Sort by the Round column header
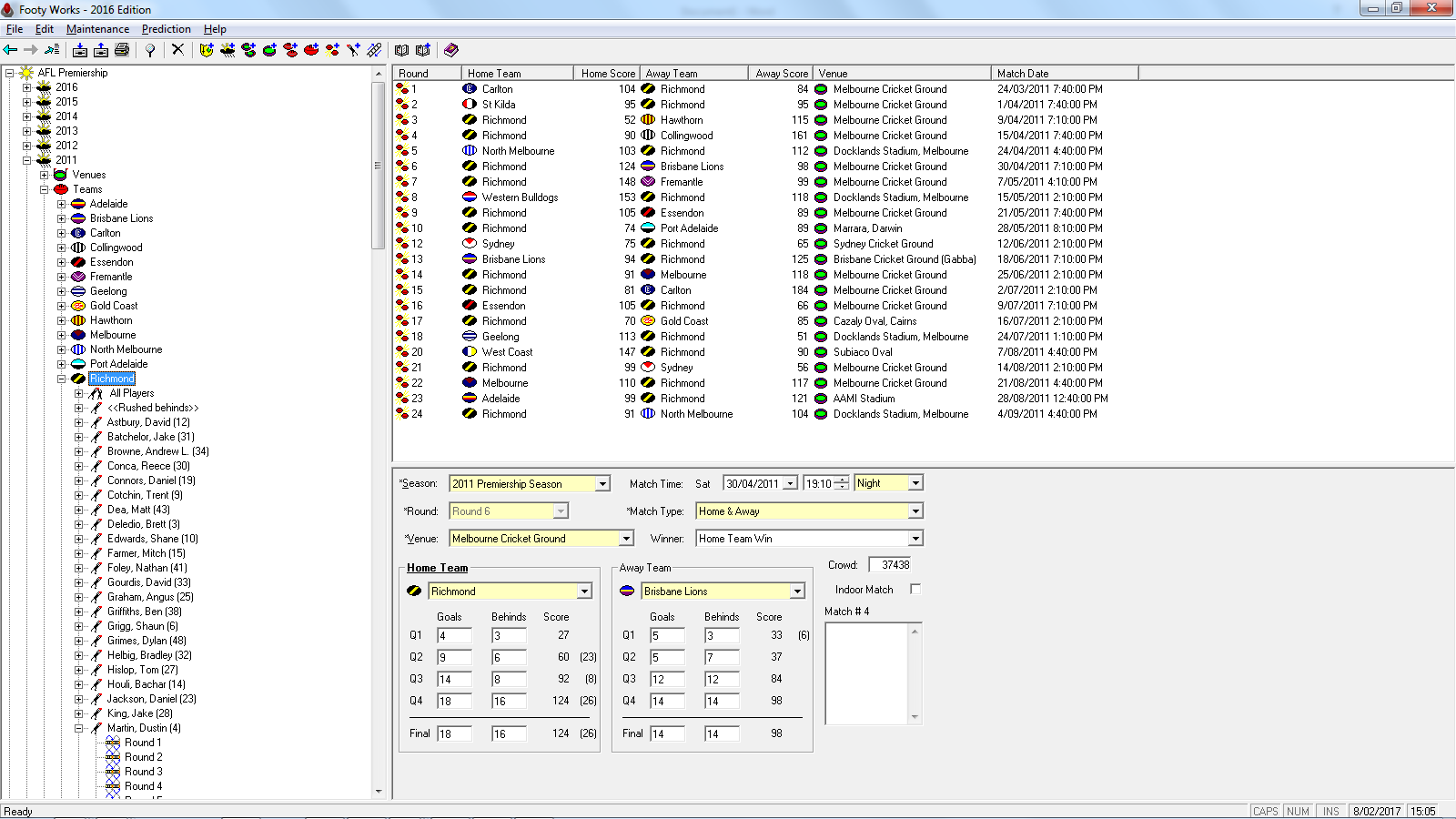Image resolution: width=1456 pixels, height=819 pixels. click(427, 73)
